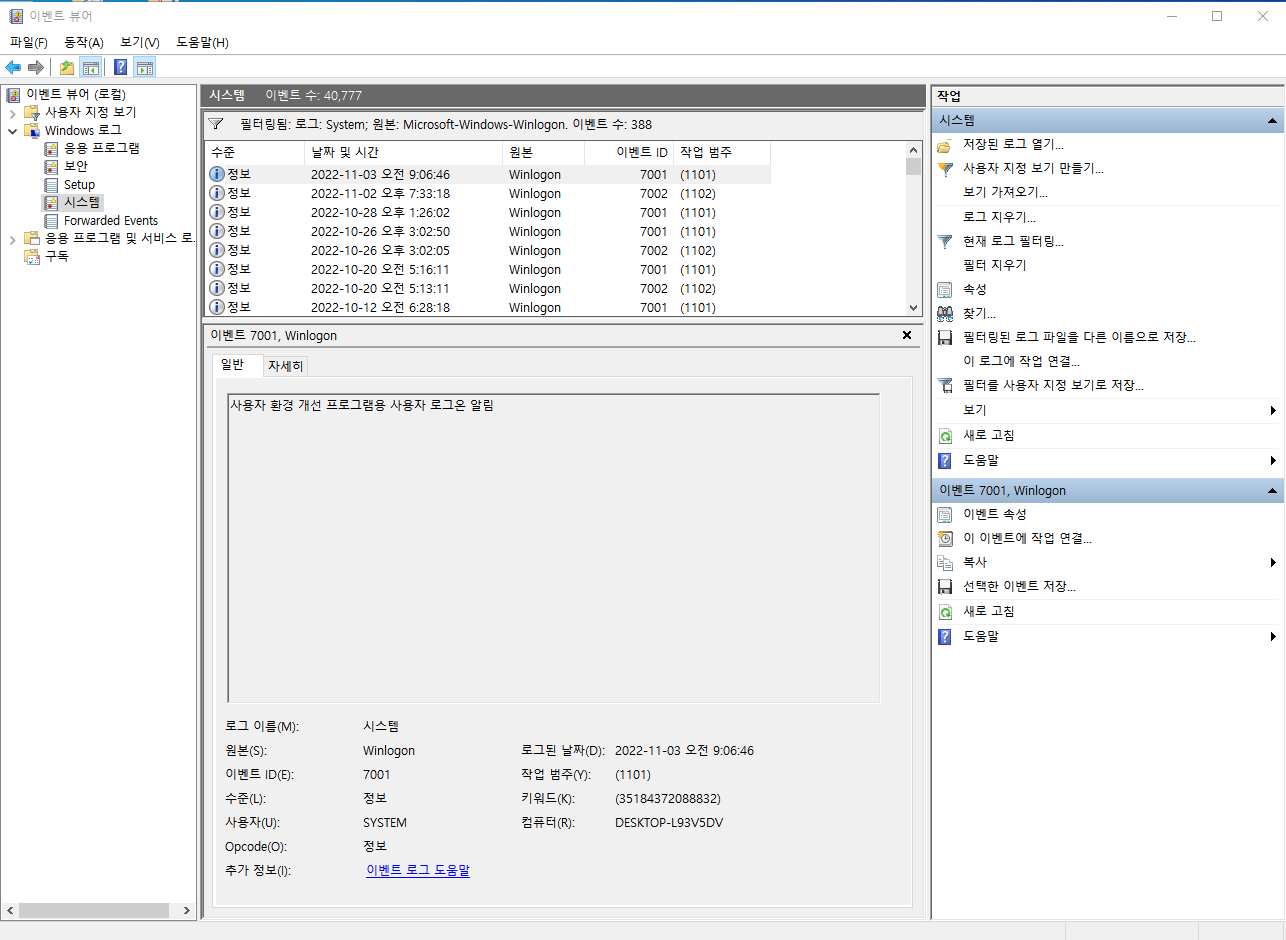Click the 속성 properties icon in action pane
1286x940 pixels.
[944, 289]
